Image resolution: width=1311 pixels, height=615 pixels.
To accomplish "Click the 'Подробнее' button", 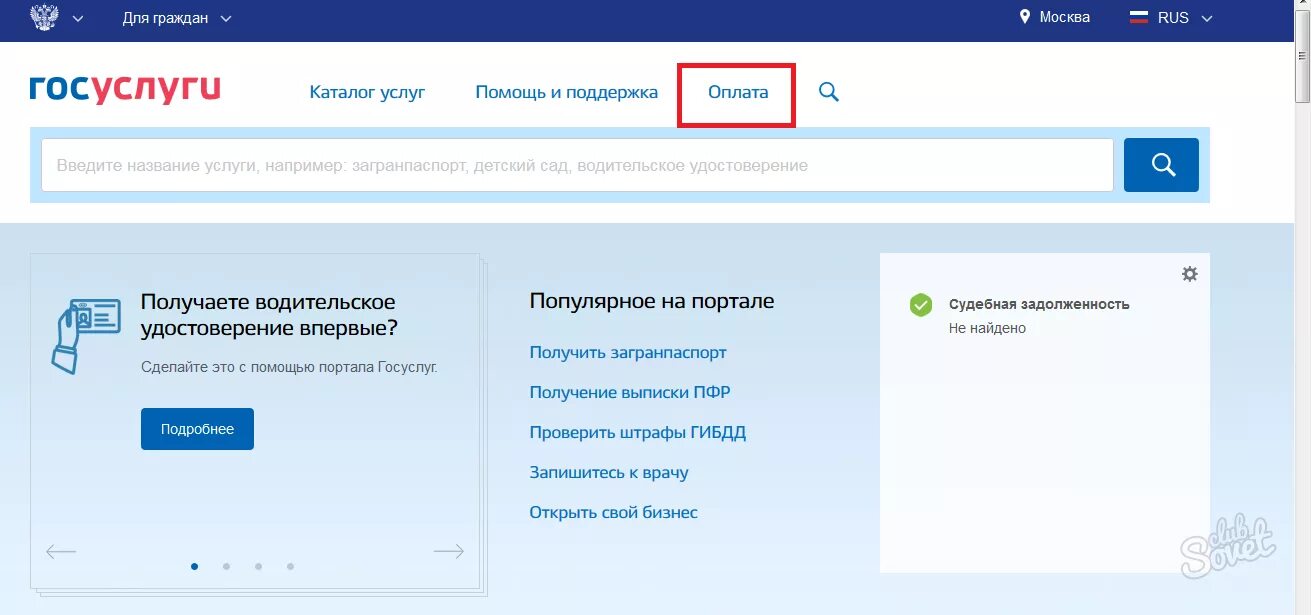I will pos(197,429).
